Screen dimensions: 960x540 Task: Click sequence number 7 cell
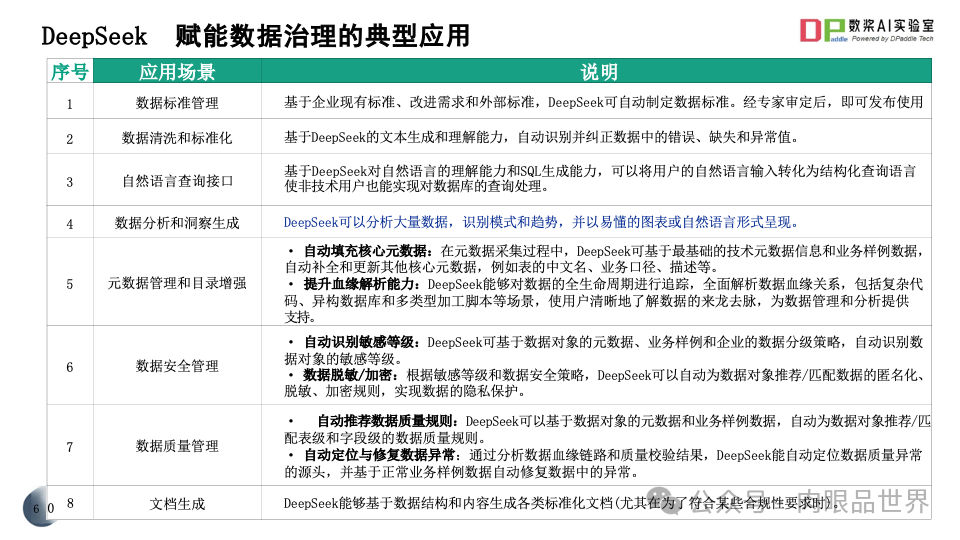(x=70, y=446)
